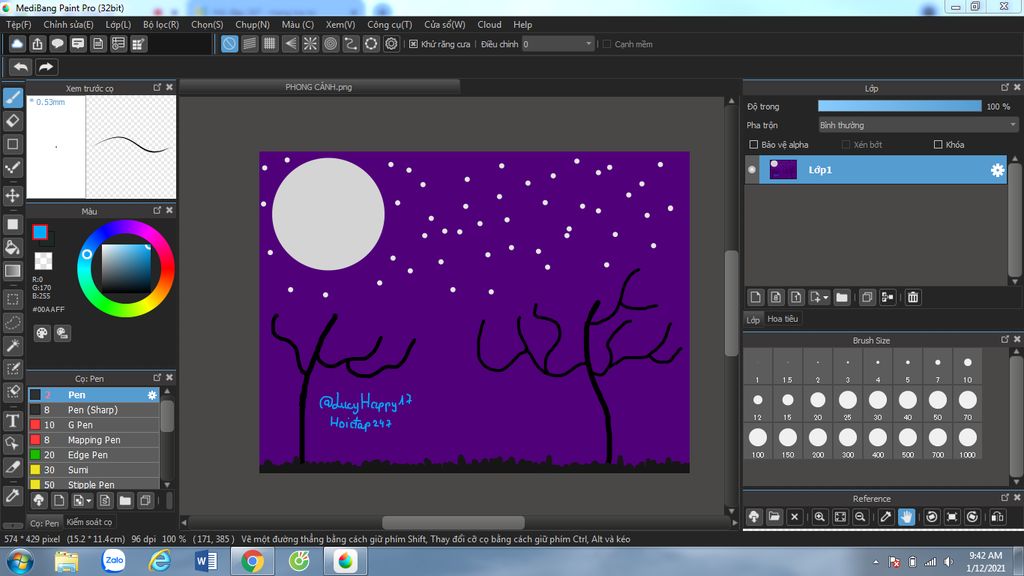Enable curve snap icon
Screen dimensions: 1024x576
pos(351,44)
